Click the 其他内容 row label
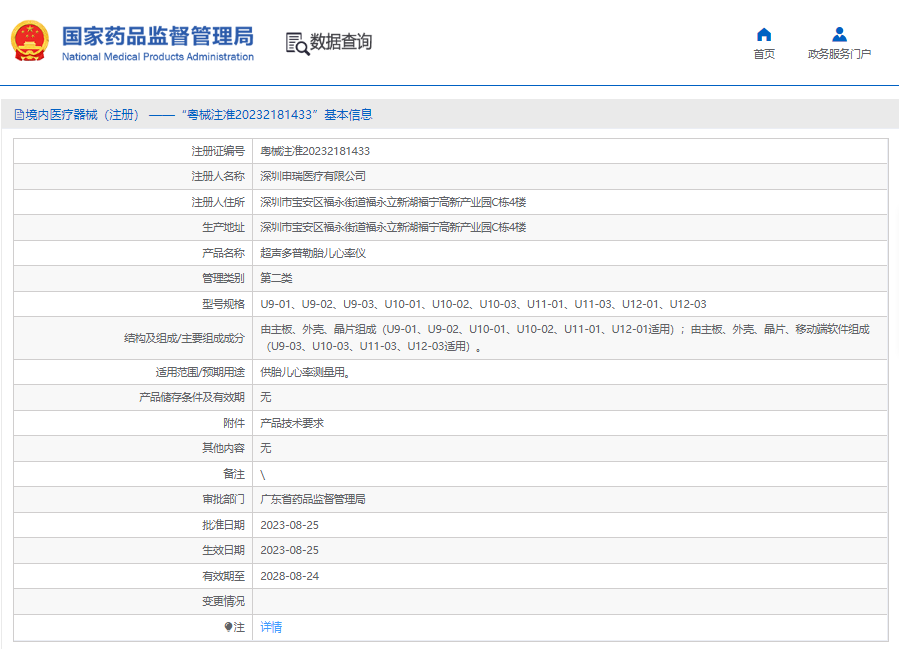Screen dimensions: 899x649 coord(223,448)
